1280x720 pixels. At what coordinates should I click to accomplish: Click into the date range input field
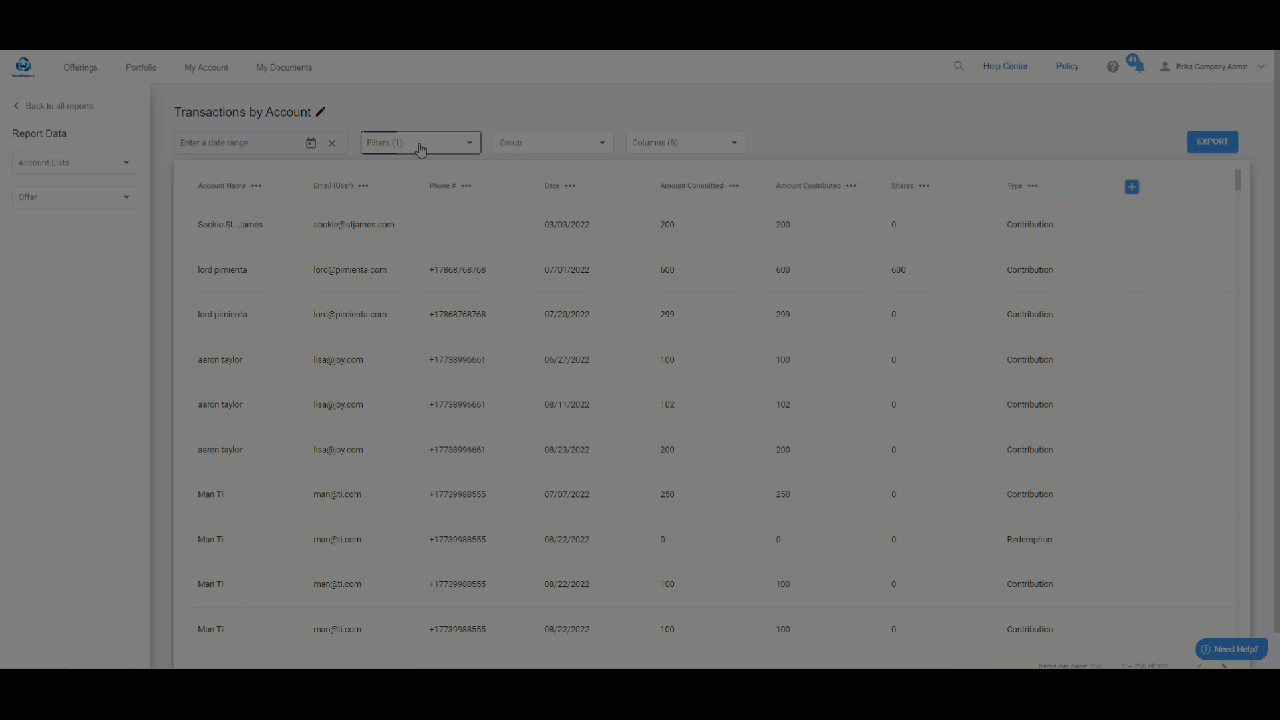tap(238, 143)
